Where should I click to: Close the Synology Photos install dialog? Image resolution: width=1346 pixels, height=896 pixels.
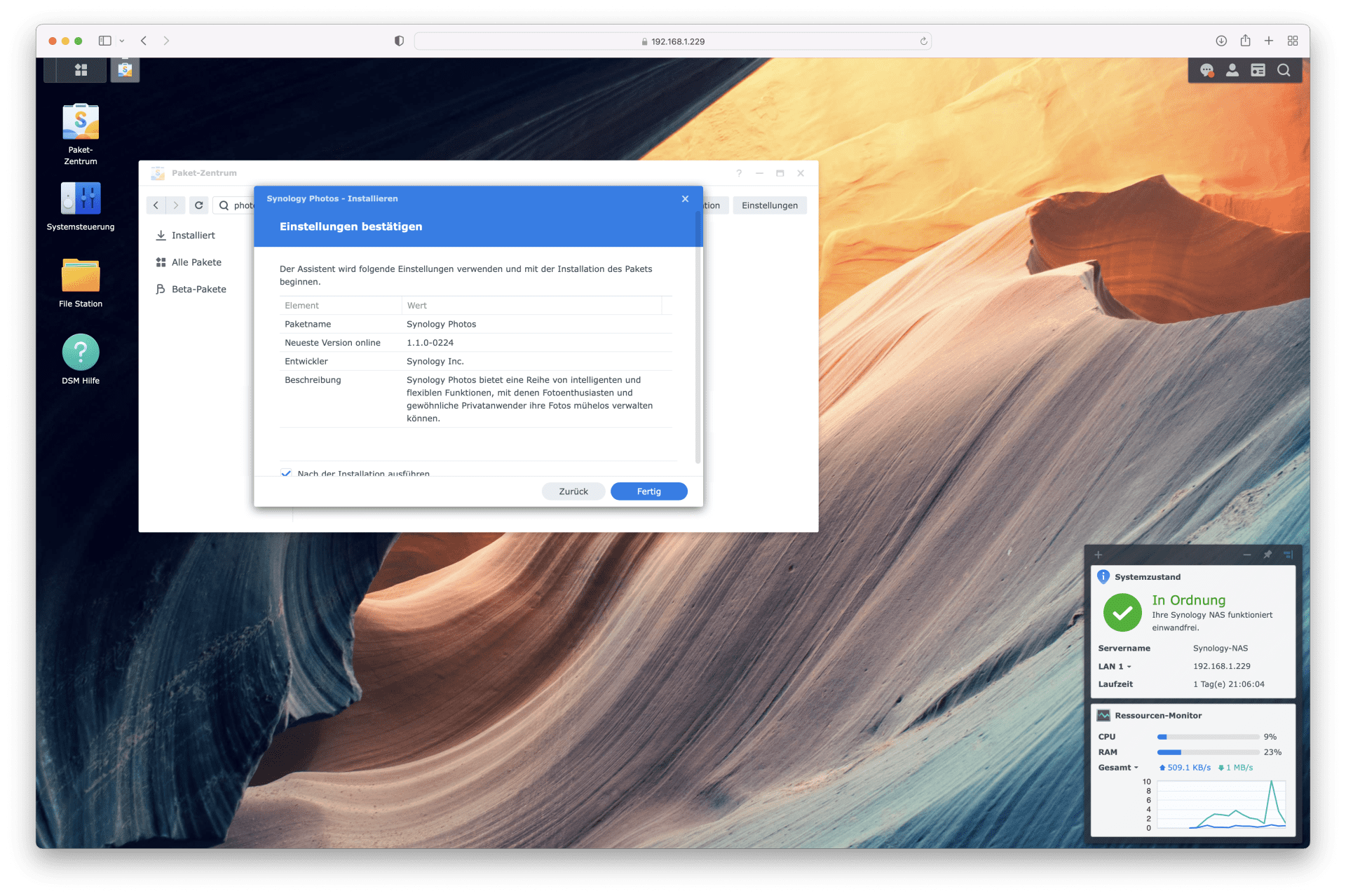click(x=685, y=199)
